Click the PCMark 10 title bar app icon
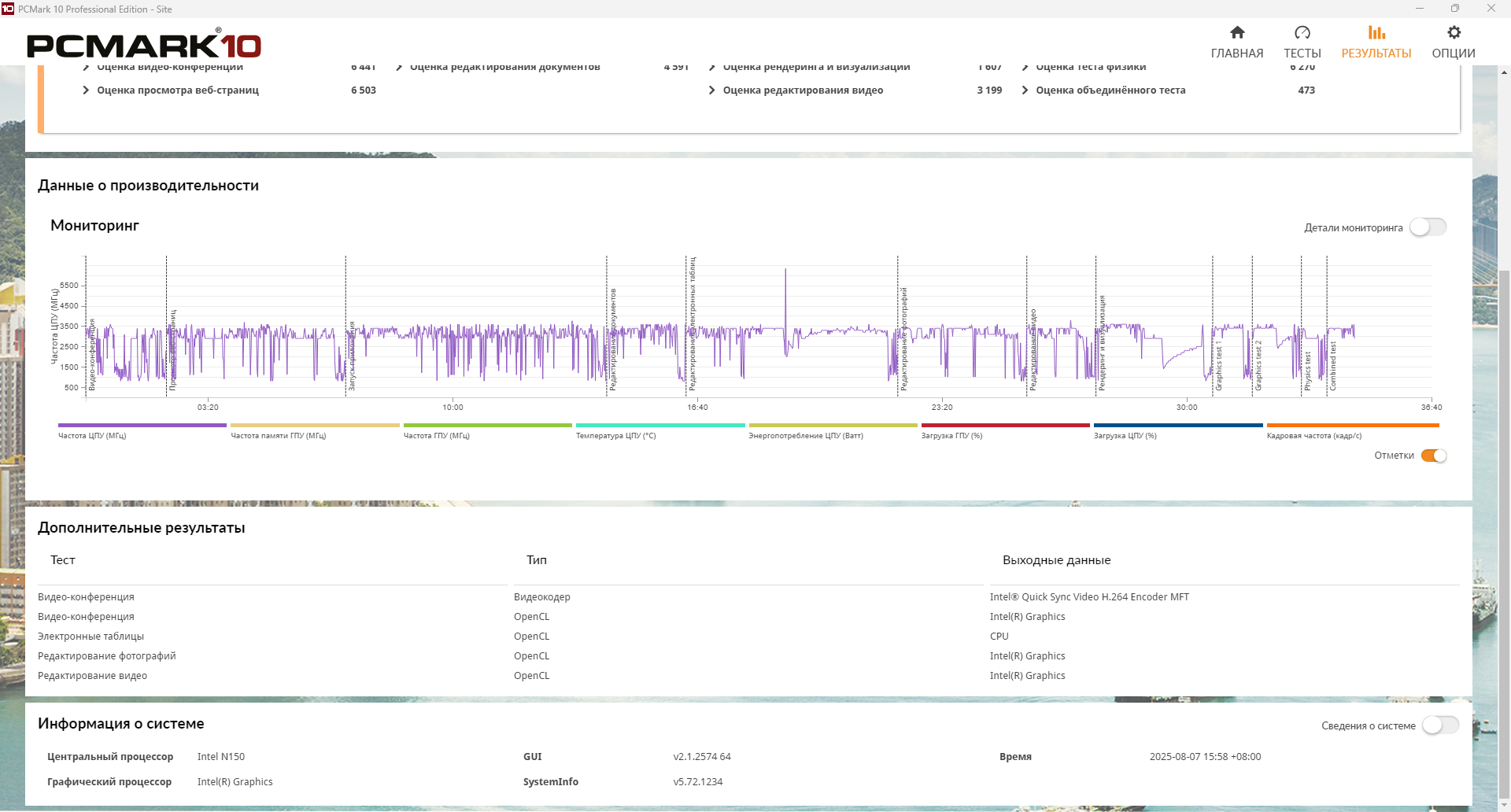1511x812 pixels. coord(8,9)
